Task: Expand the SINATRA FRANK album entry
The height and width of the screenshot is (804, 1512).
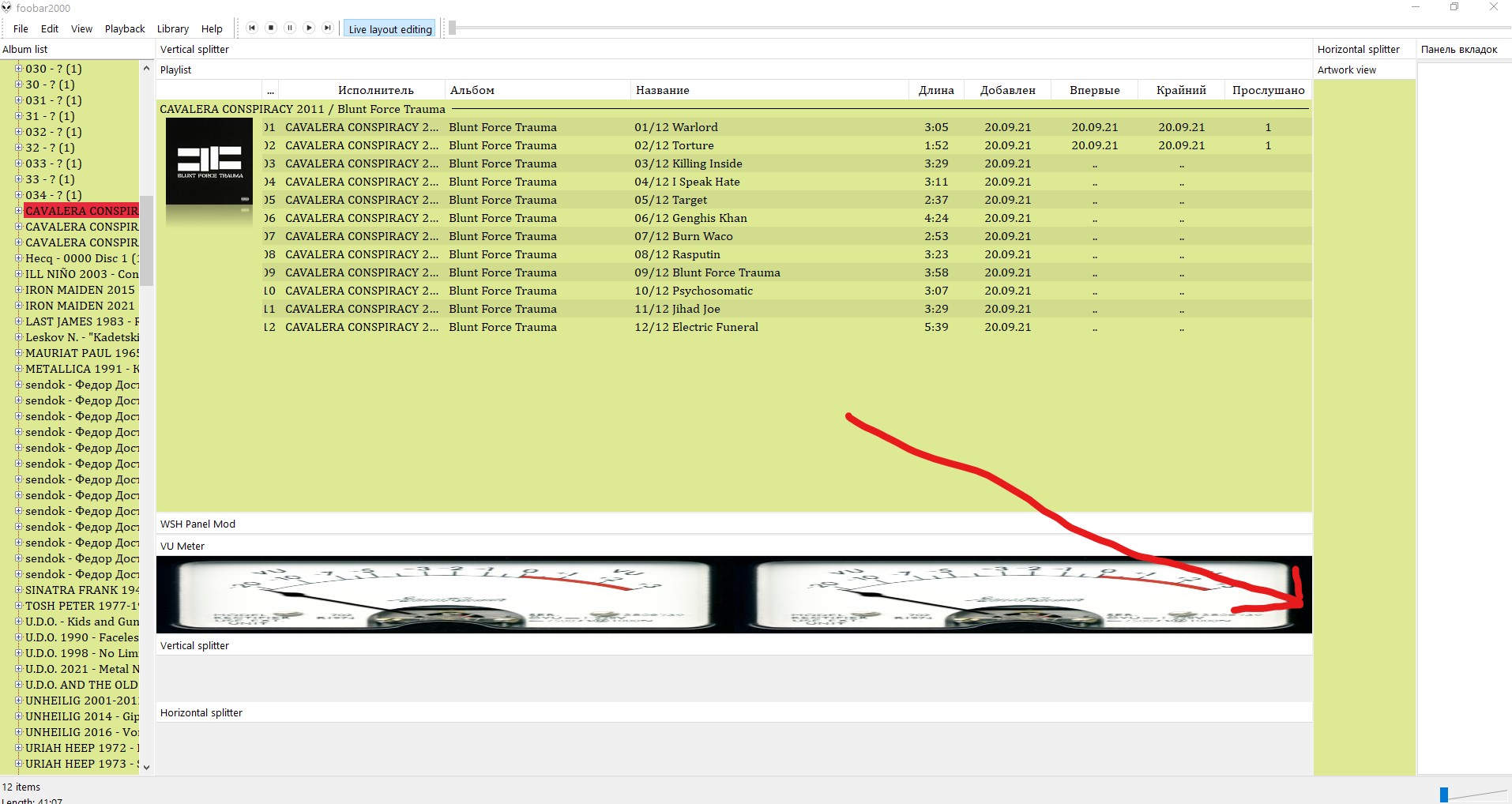Action: [x=18, y=590]
